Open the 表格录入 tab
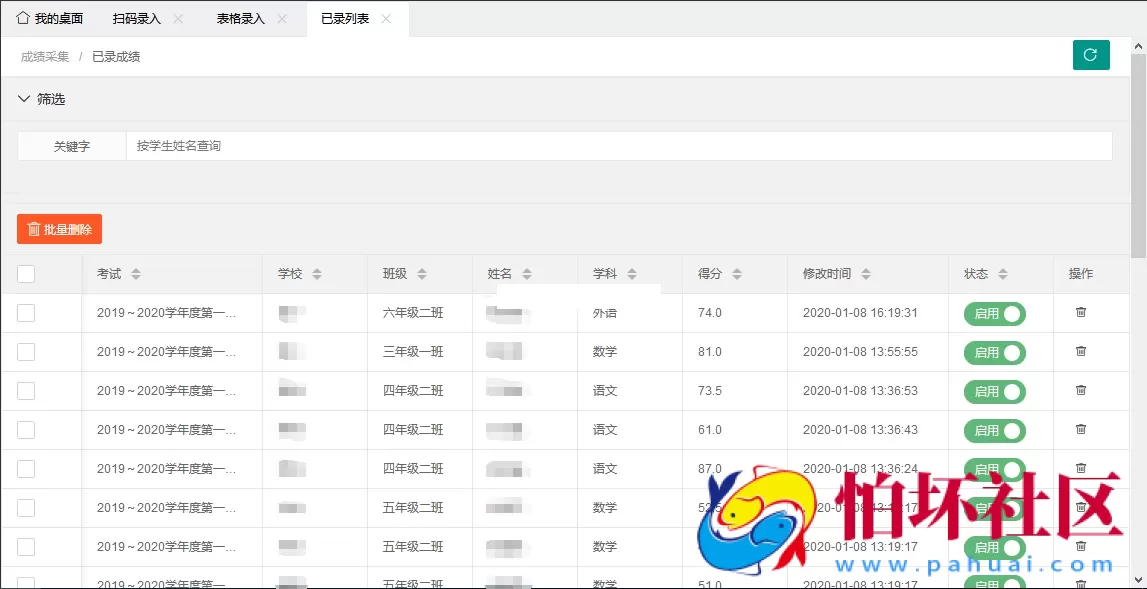1147x589 pixels. coord(243,17)
